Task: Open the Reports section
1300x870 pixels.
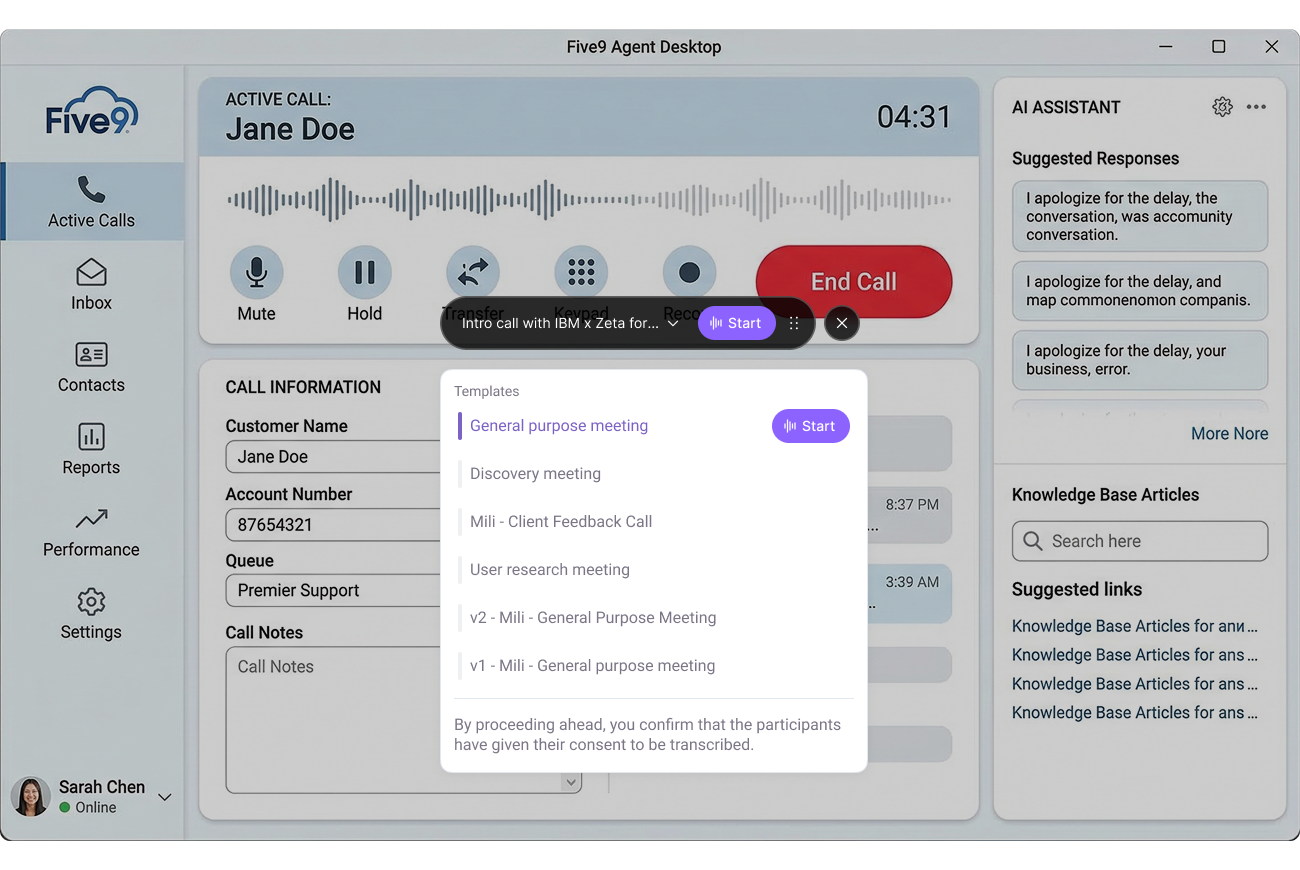Action: (x=91, y=449)
